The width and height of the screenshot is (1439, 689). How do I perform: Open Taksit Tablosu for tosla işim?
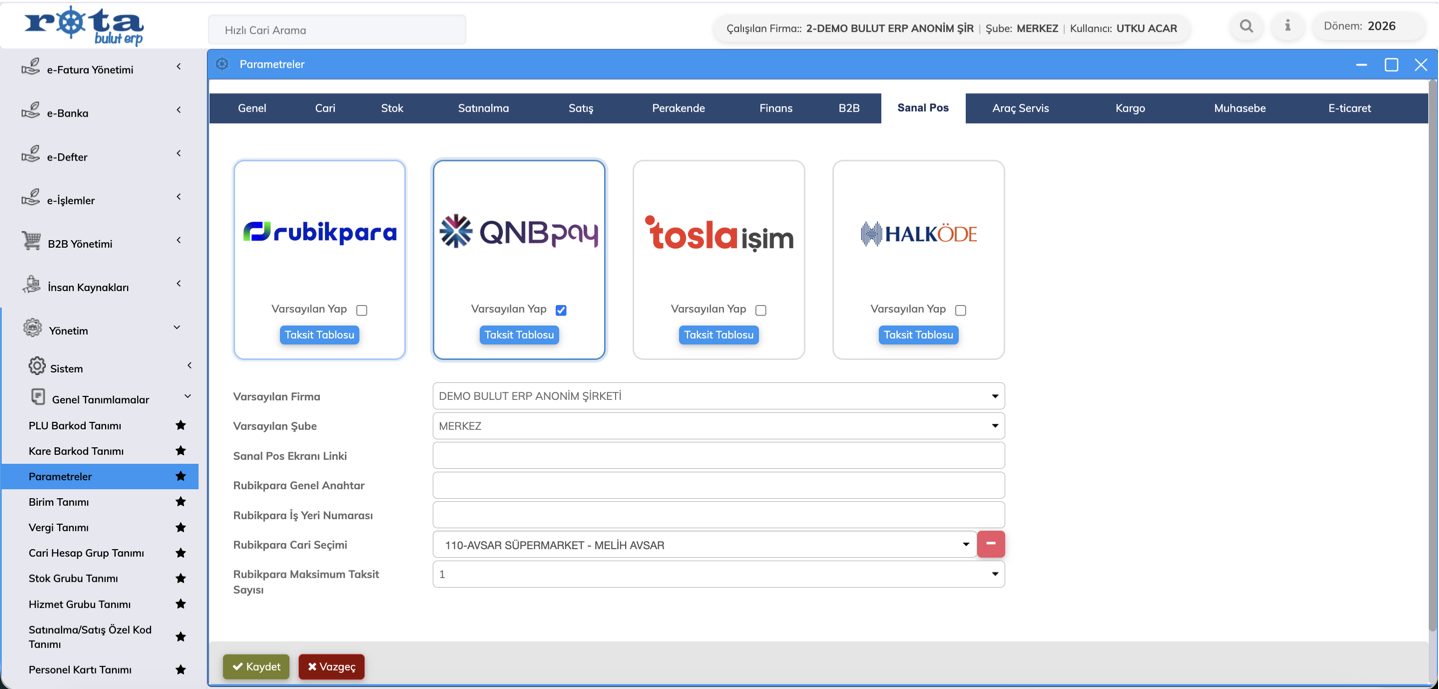(x=718, y=335)
